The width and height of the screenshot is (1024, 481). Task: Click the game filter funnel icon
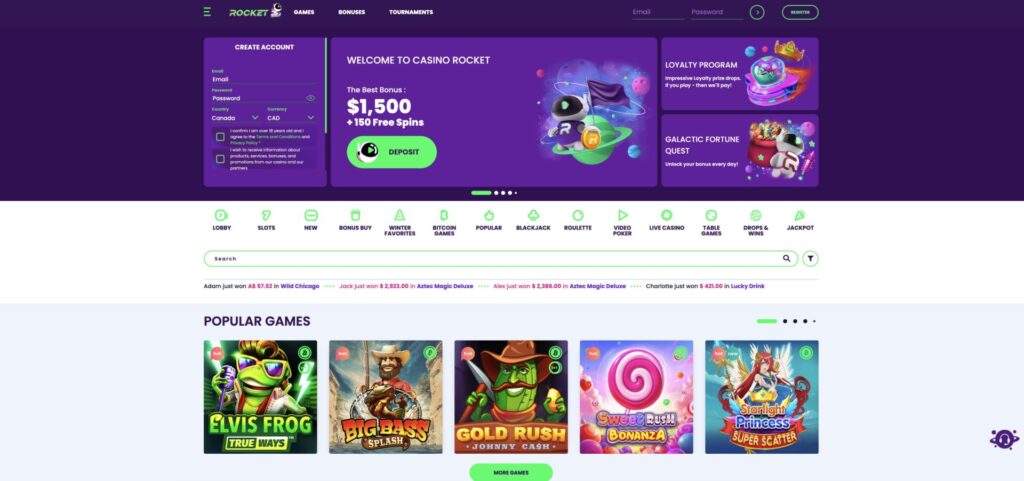pos(810,258)
